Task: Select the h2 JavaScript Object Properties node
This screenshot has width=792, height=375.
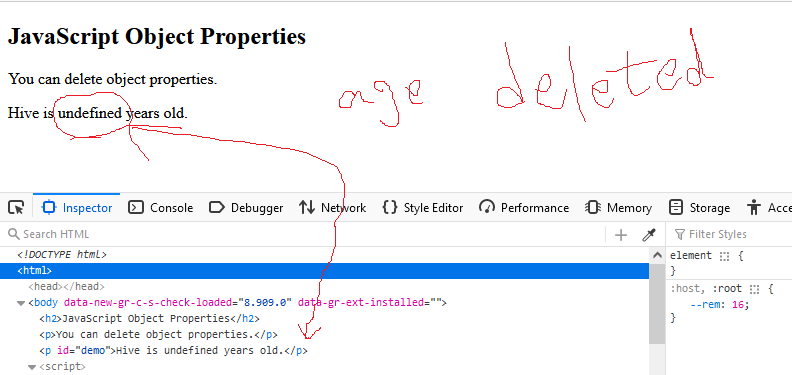Action: (x=150, y=318)
